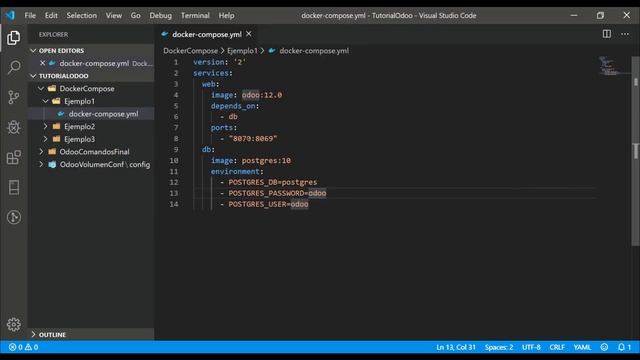Click the editor vertical scrollbar
Viewport: 640px width, 360px height.
(x=636, y=151)
